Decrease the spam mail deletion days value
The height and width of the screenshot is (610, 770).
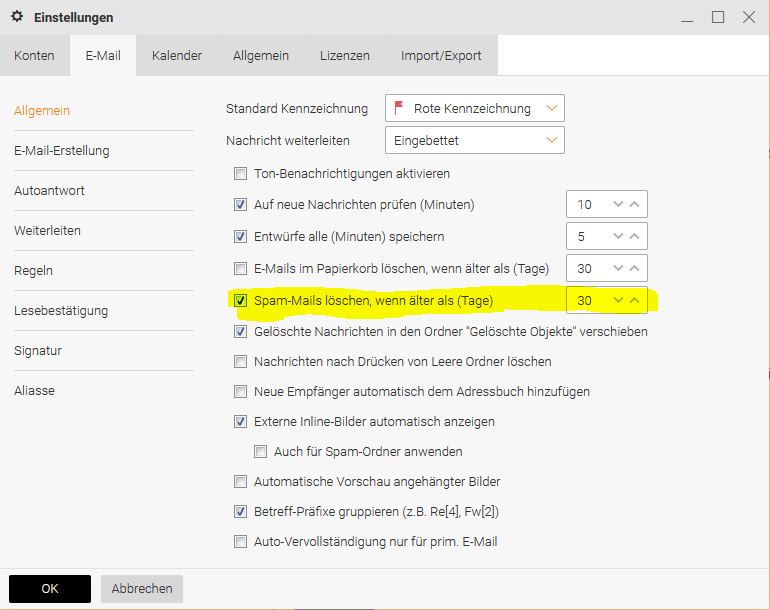click(x=618, y=300)
